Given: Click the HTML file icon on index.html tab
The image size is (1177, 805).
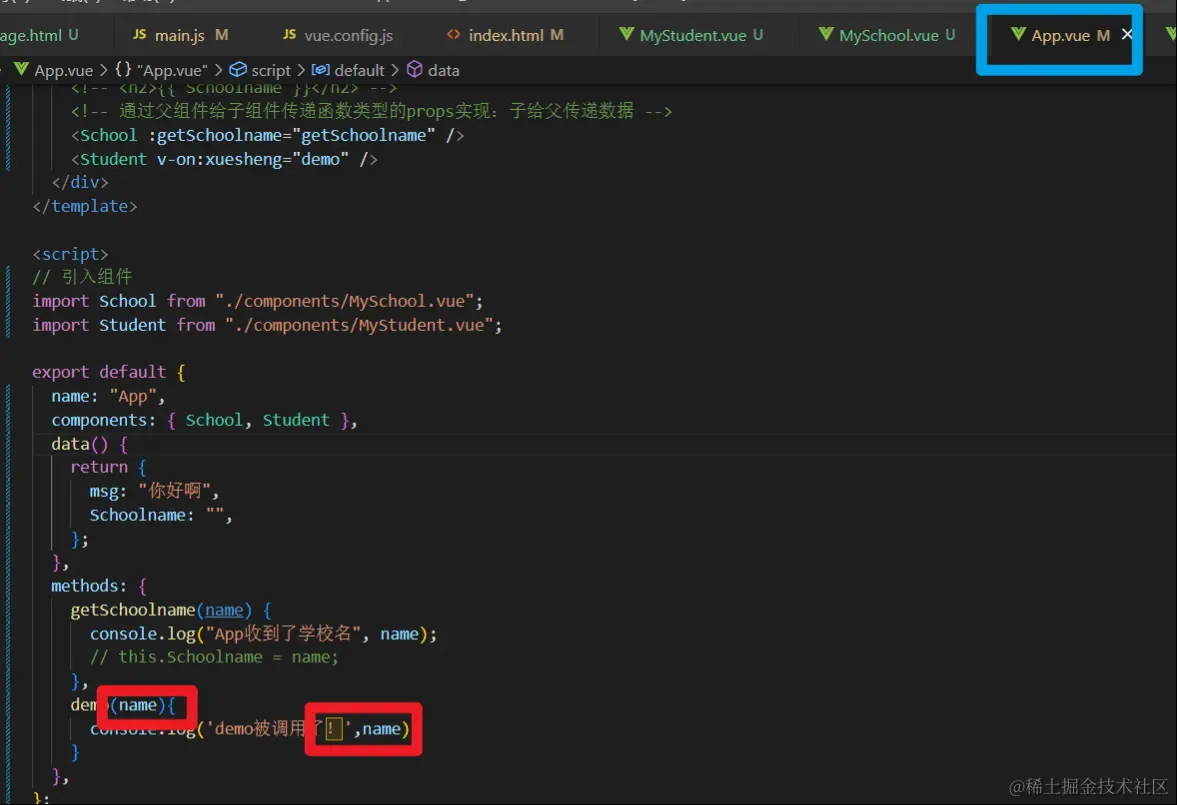Looking at the screenshot, I should pyautogui.click(x=453, y=35).
